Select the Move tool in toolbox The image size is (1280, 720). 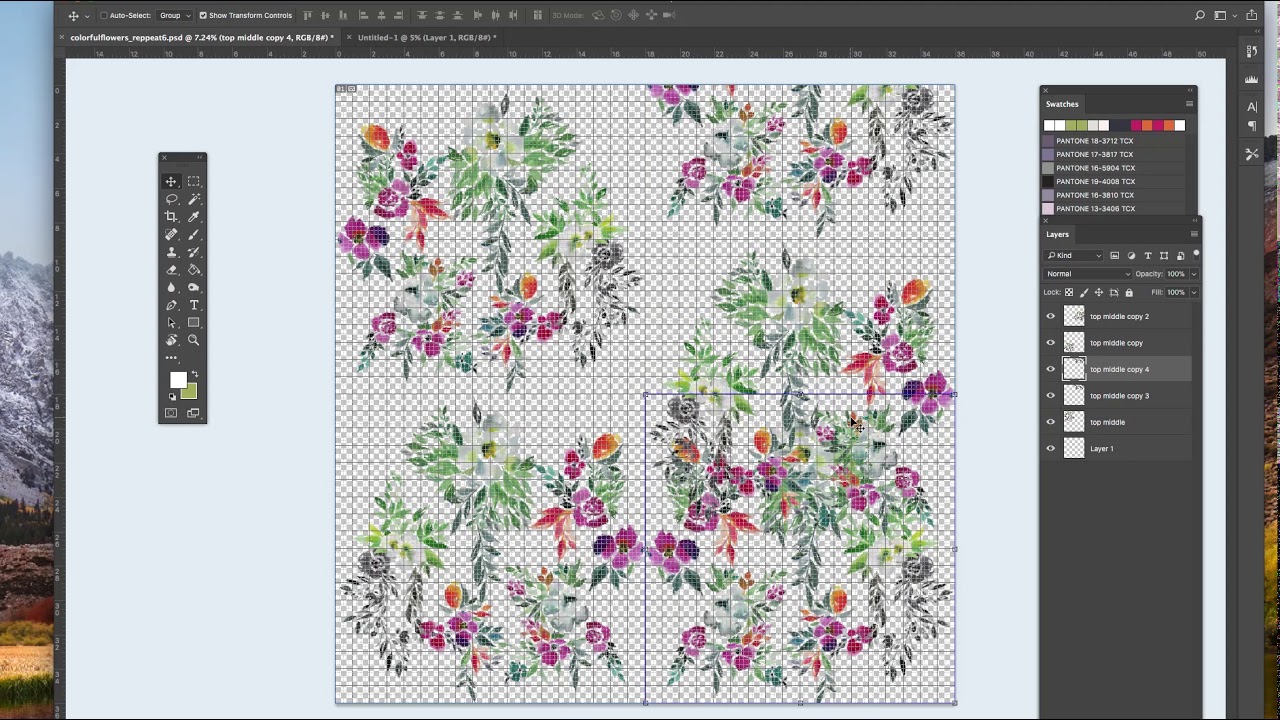tap(171, 181)
